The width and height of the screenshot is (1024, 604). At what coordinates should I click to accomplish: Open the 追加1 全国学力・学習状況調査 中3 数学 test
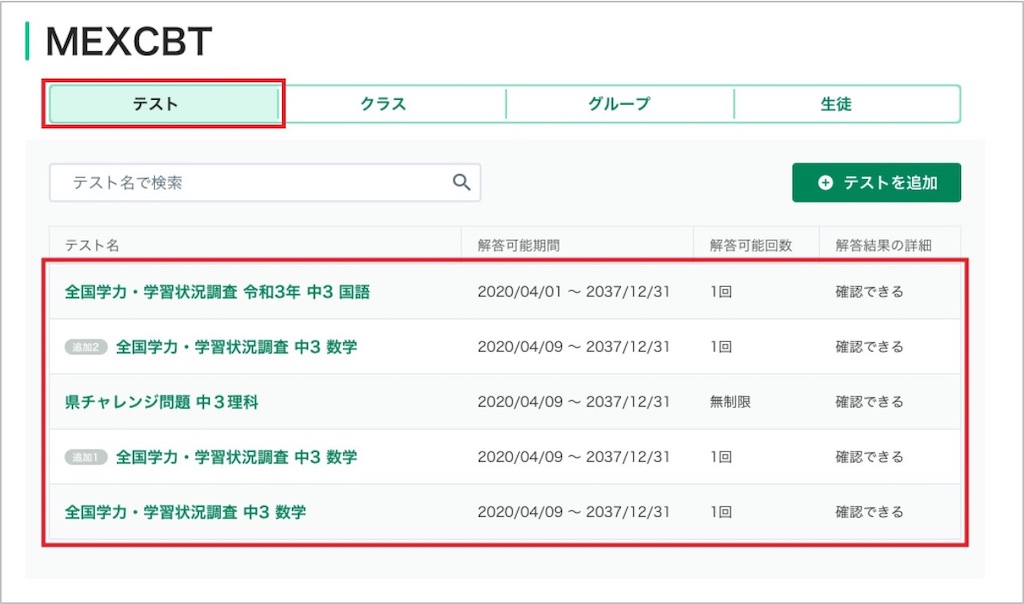point(236,457)
